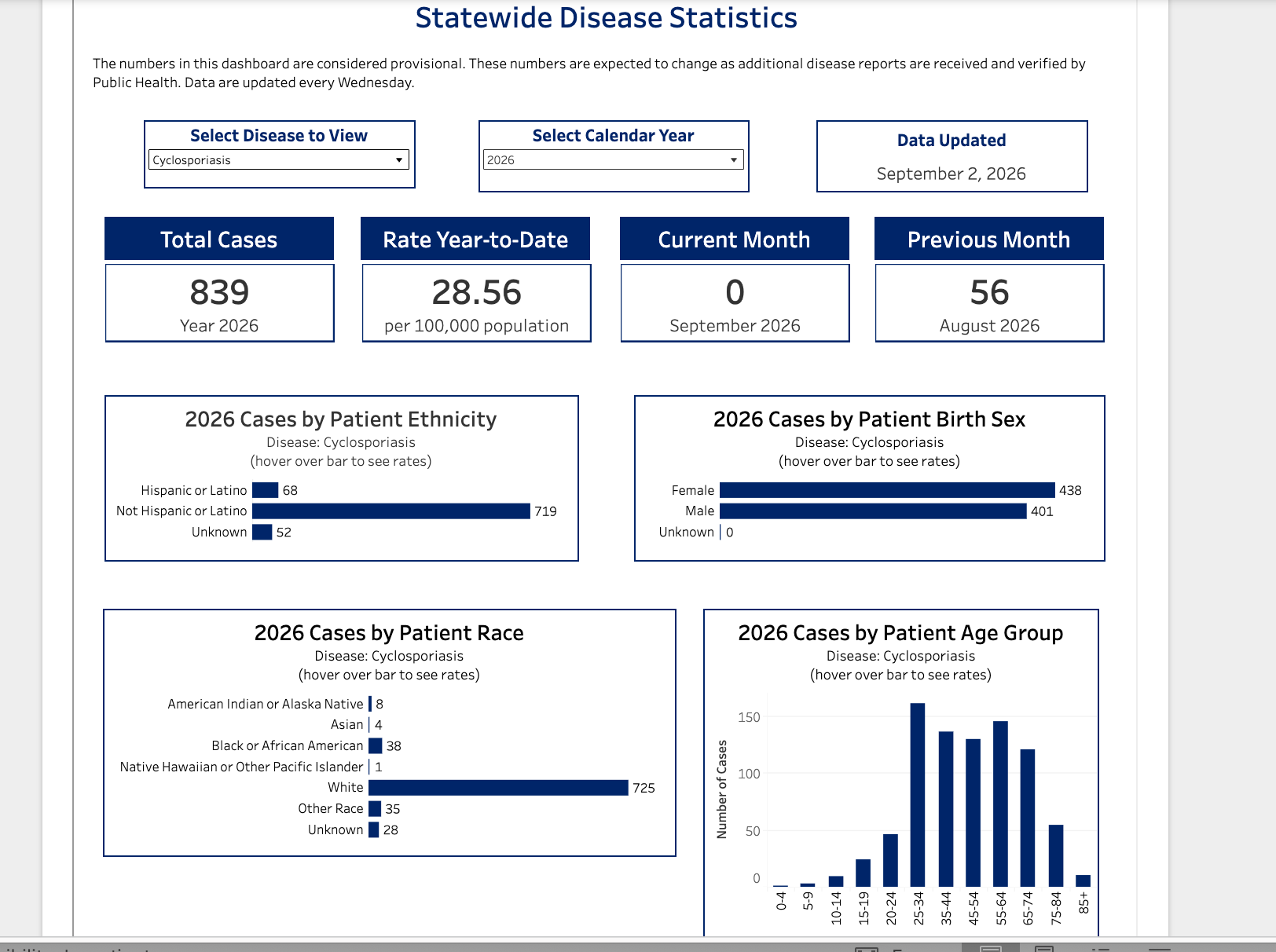
Task: Click the Number of Cases axis label
Action: pos(722,789)
